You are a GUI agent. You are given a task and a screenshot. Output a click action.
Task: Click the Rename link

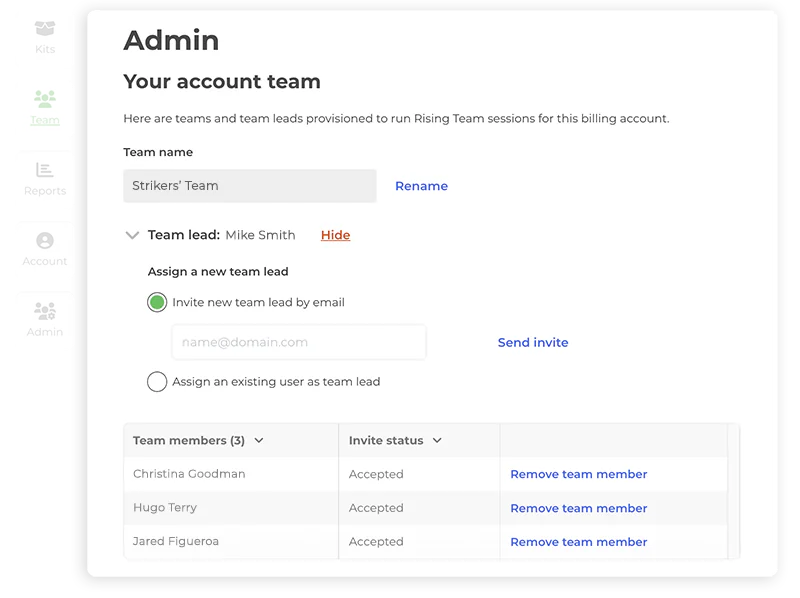421,186
